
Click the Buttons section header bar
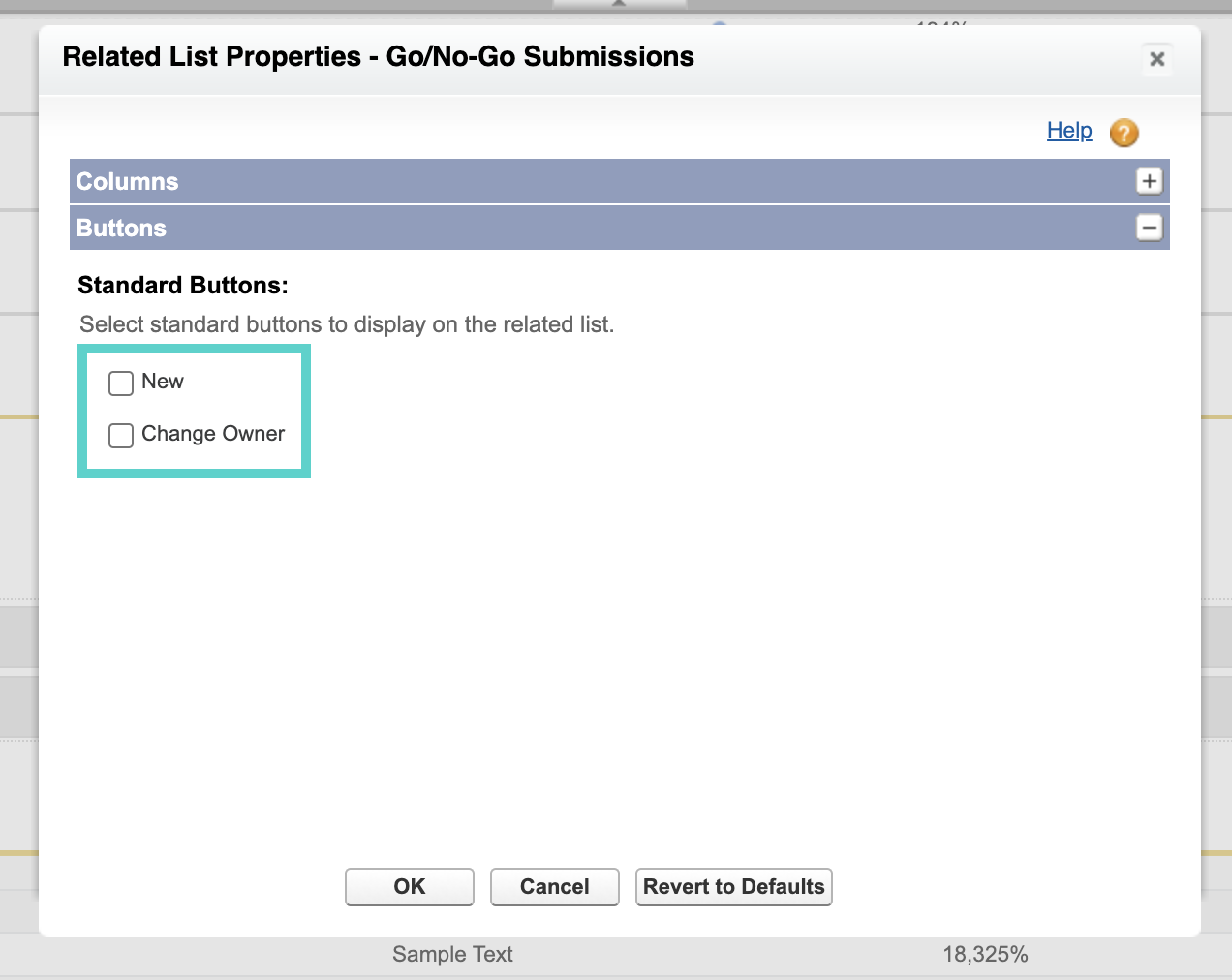(x=581, y=229)
